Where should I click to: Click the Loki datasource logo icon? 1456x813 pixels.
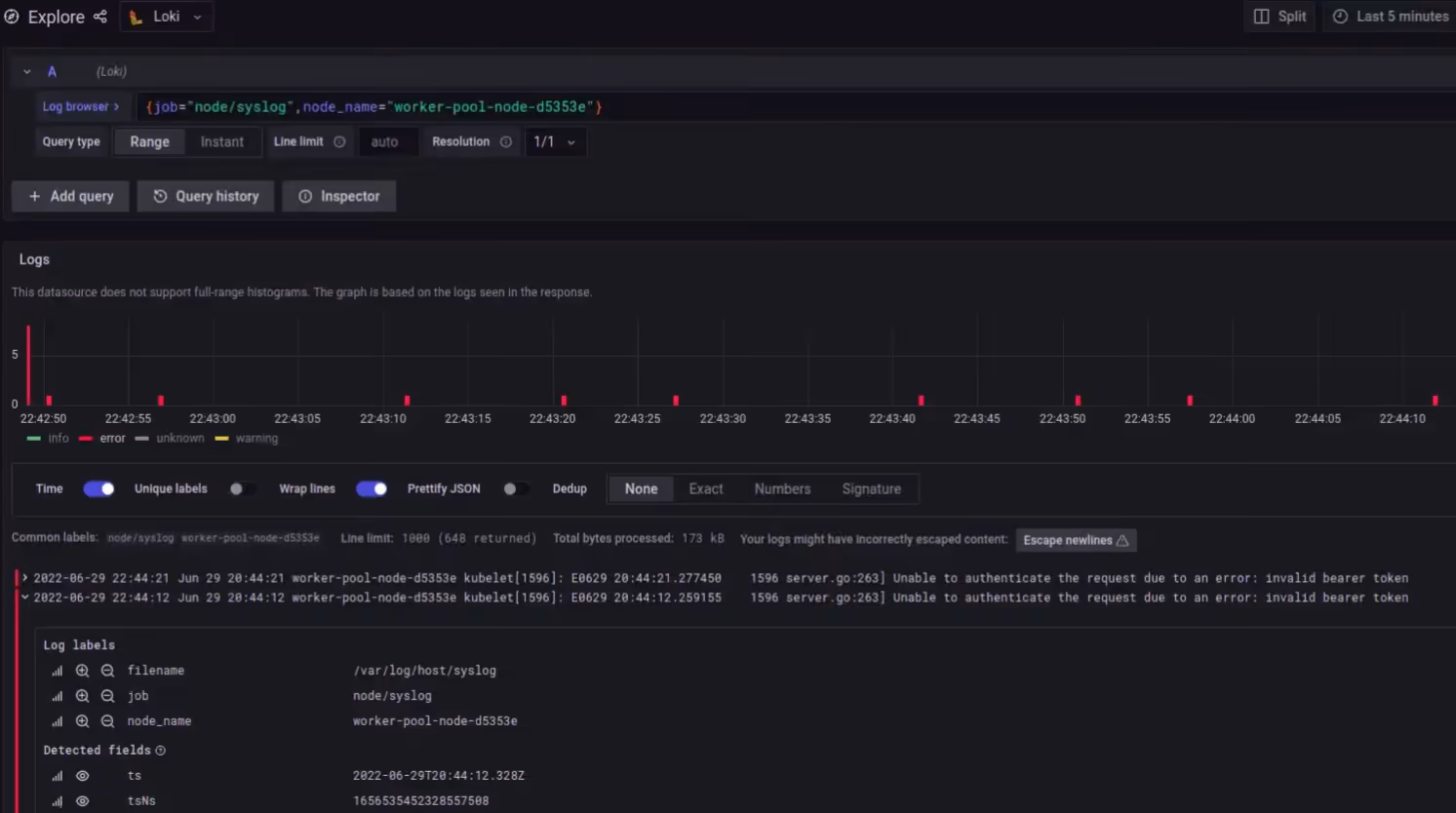tap(134, 16)
